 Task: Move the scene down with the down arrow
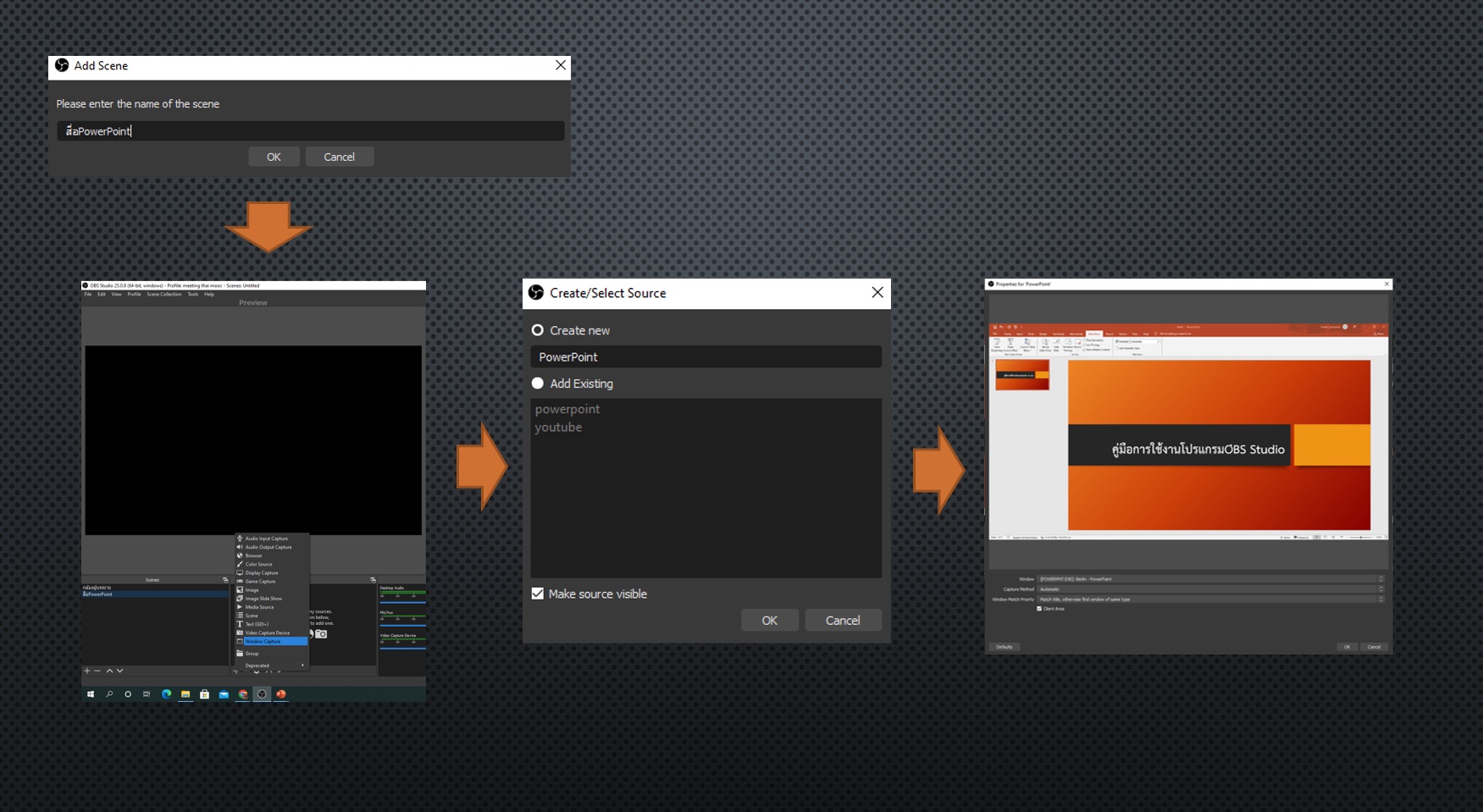[x=119, y=671]
